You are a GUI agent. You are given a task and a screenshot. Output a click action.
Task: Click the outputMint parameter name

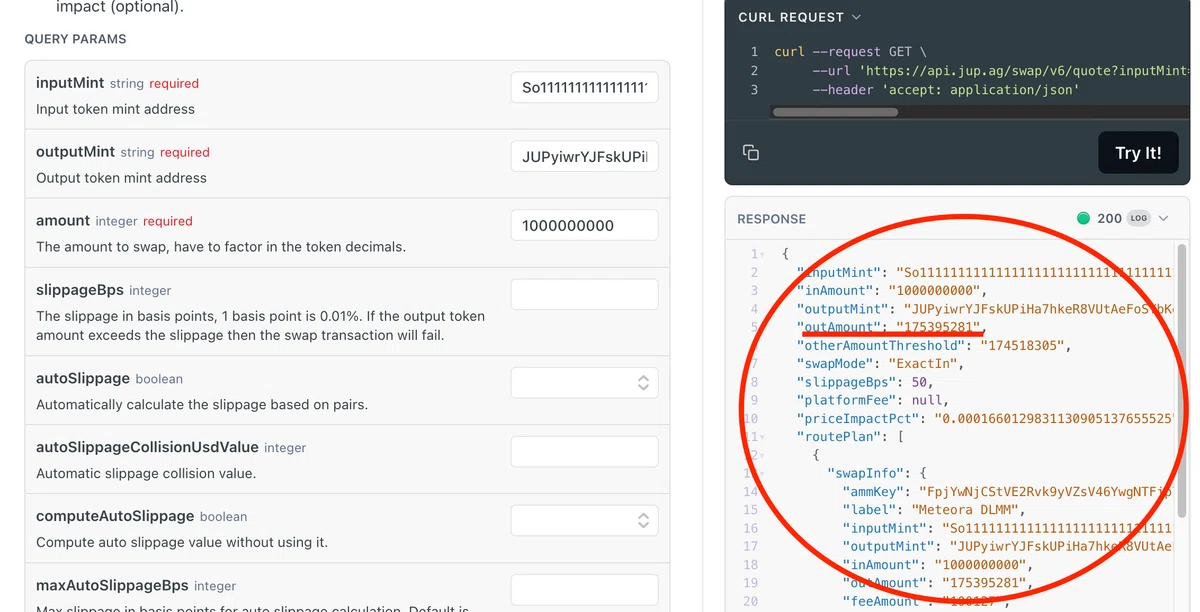pyautogui.click(x=75, y=152)
